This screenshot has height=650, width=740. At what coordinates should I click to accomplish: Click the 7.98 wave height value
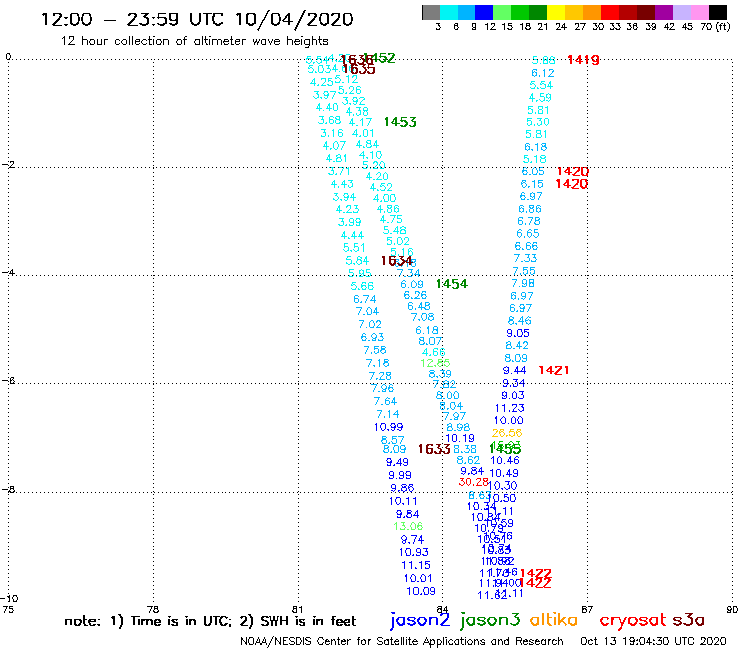[523, 283]
